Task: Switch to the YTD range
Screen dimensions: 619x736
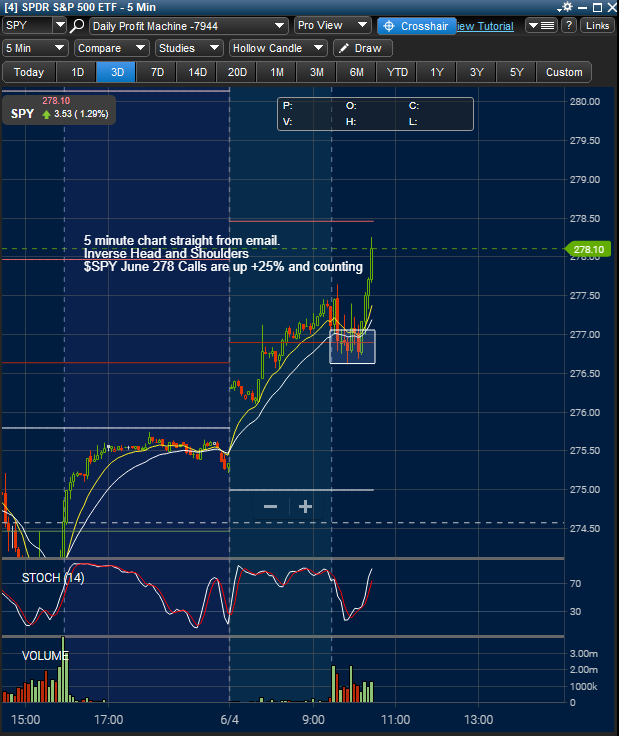Action: pyautogui.click(x=397, y=72)
